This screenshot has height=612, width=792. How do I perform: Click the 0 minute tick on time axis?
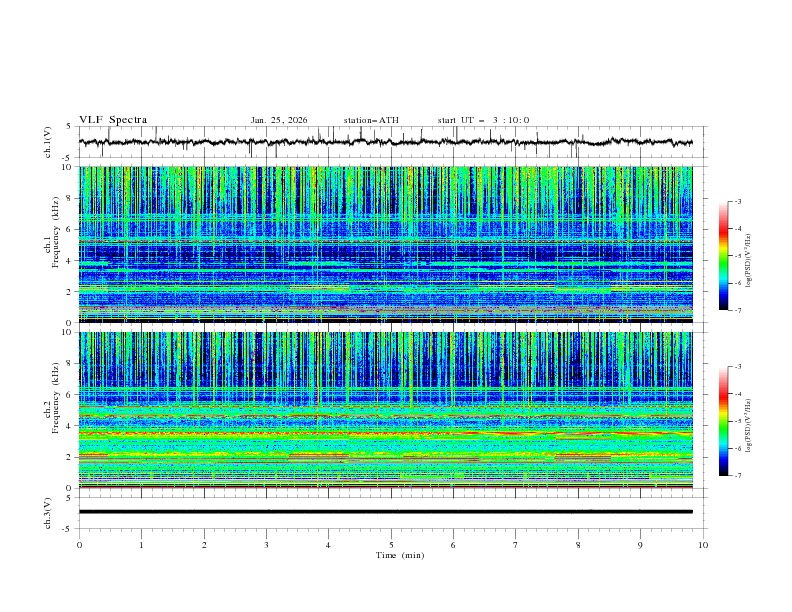click(x=79, y=545)
